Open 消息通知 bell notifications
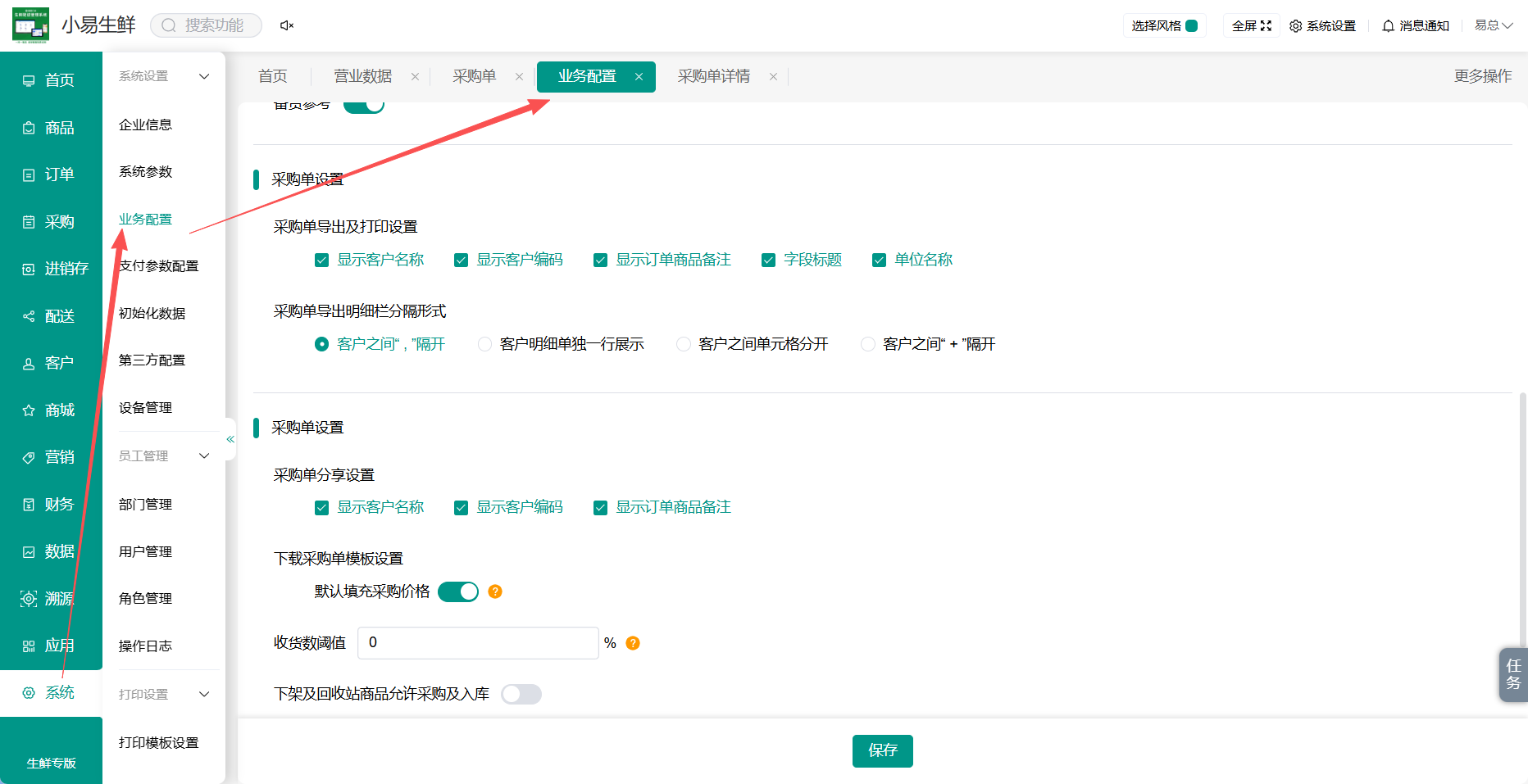The image size is (1528, 784). tap(1416, 25)
